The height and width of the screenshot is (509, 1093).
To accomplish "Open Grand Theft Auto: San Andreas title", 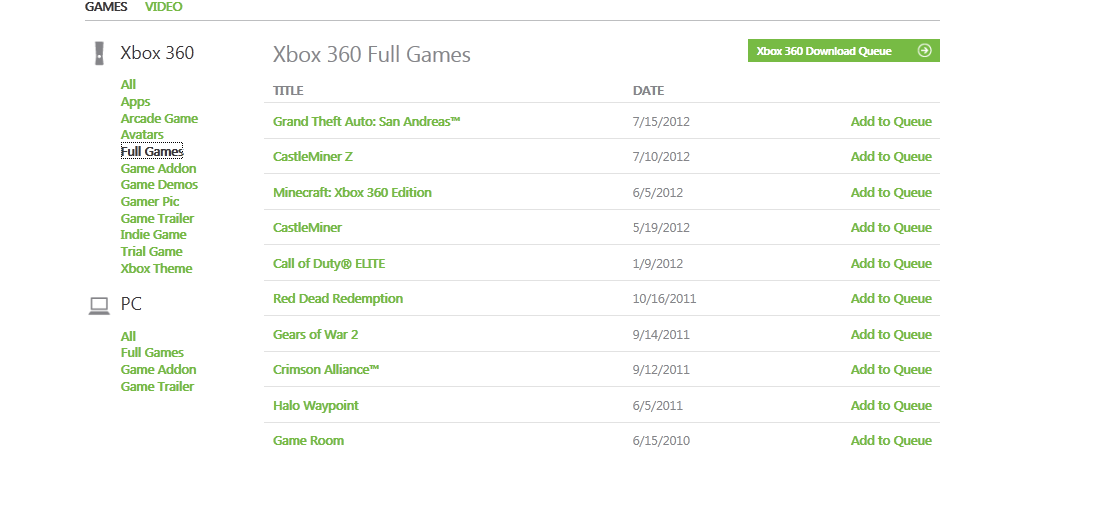I will pyautogui.click(x=366, y=122).
